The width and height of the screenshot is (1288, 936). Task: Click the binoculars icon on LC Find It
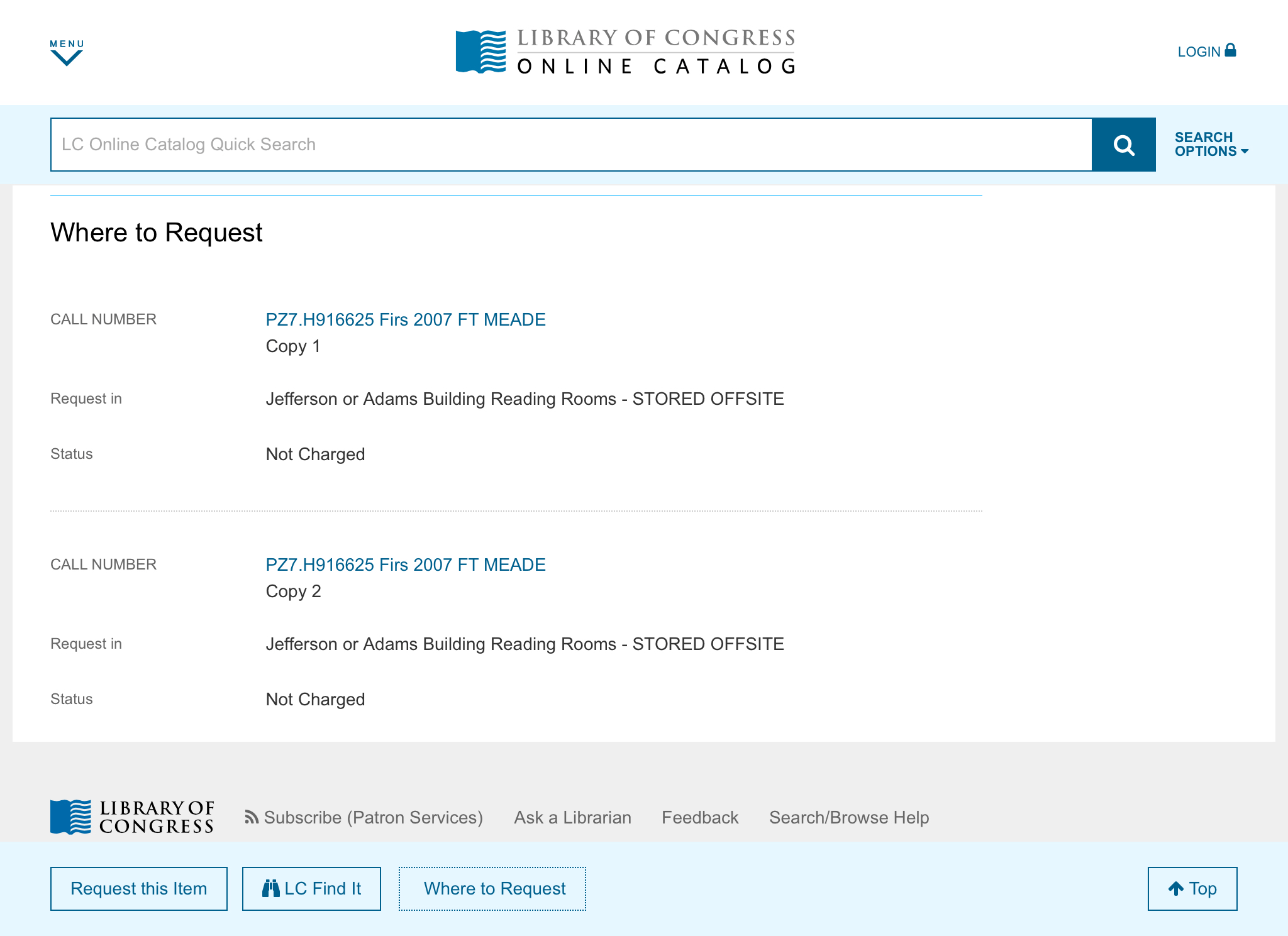pos(270,888)
